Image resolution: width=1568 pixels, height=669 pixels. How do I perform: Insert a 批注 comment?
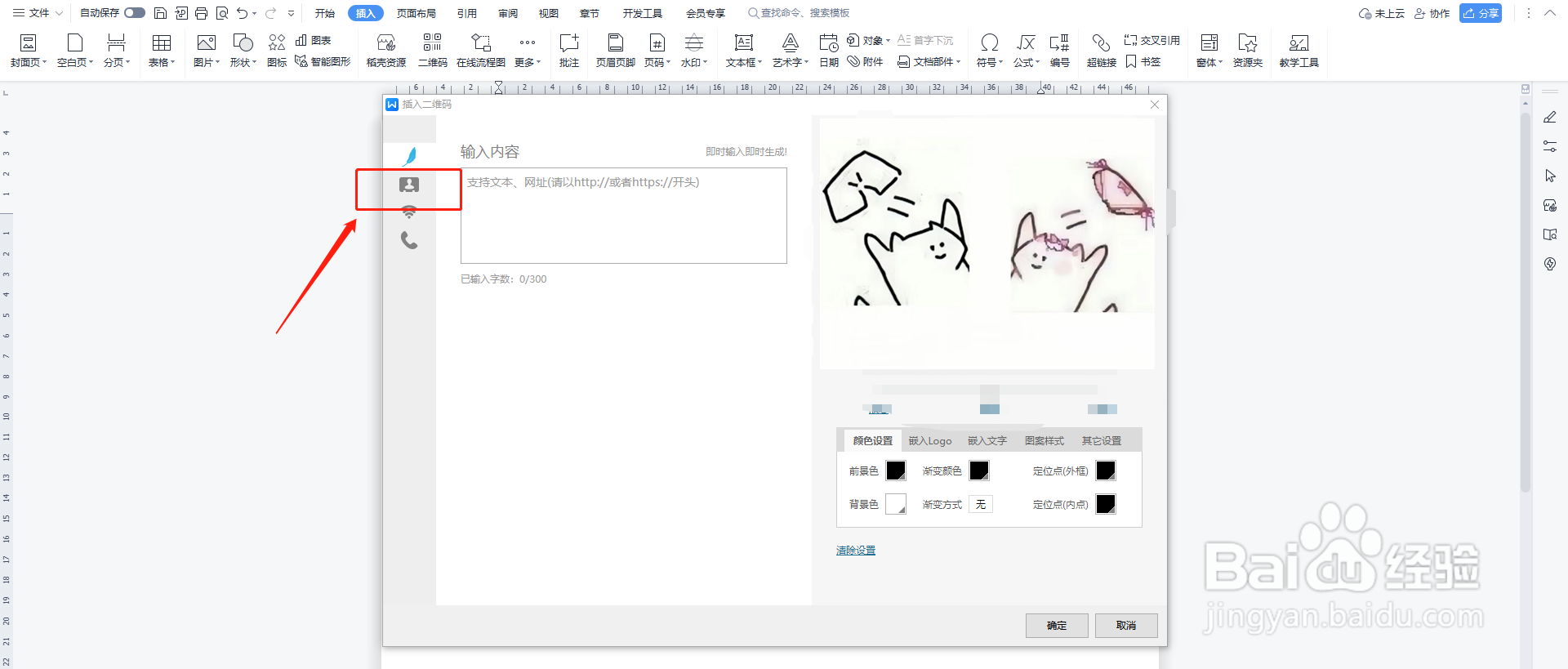[x=569, y=51]
